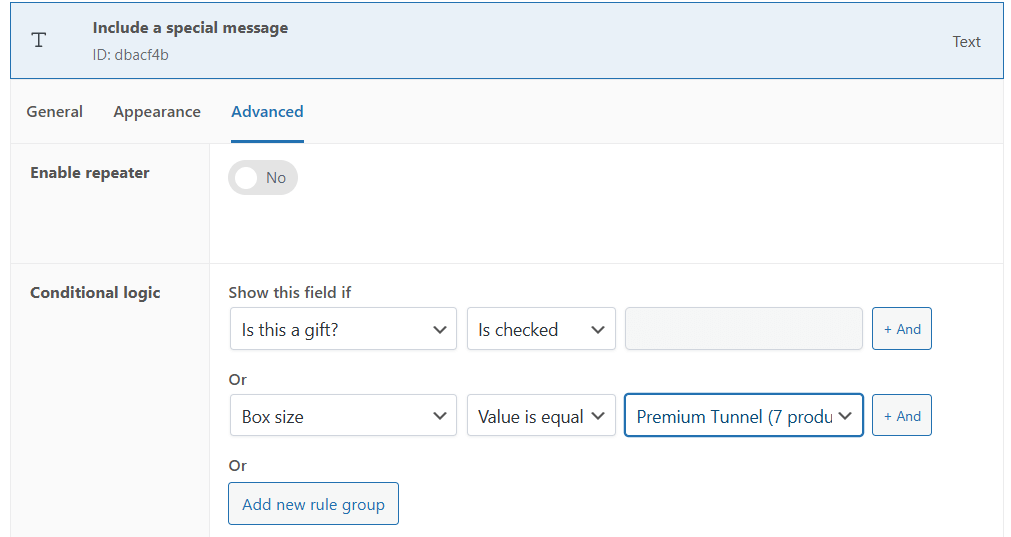
Task: Select the Advanced tab
Action: (x=267, y=112)
